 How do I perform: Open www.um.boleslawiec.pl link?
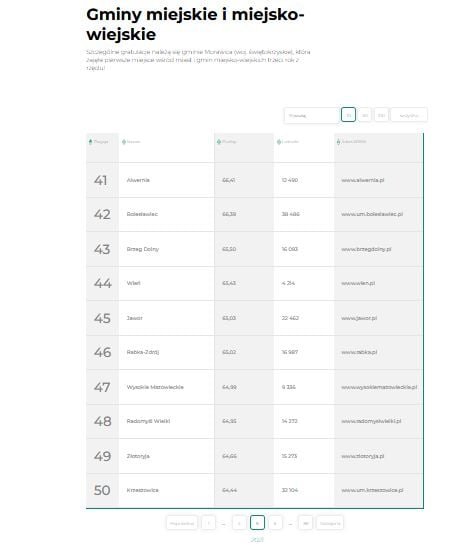tap(372, 214)
